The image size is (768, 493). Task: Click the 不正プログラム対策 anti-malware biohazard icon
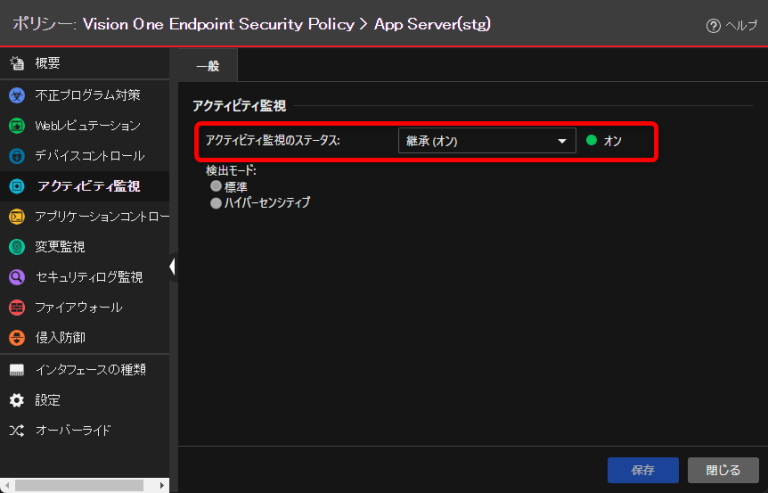(x=17, y=95)
